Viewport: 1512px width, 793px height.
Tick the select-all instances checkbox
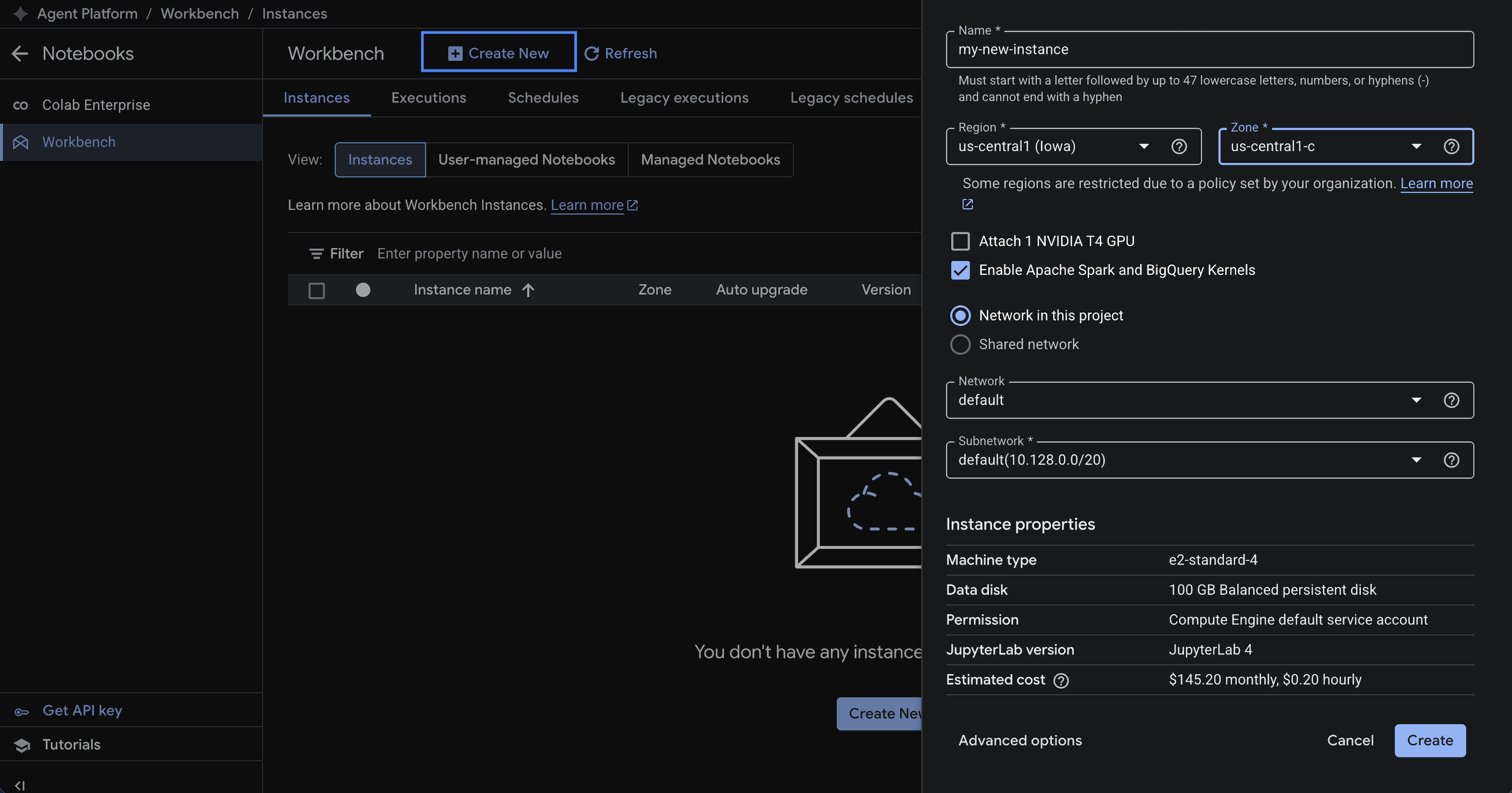point(316,291)
